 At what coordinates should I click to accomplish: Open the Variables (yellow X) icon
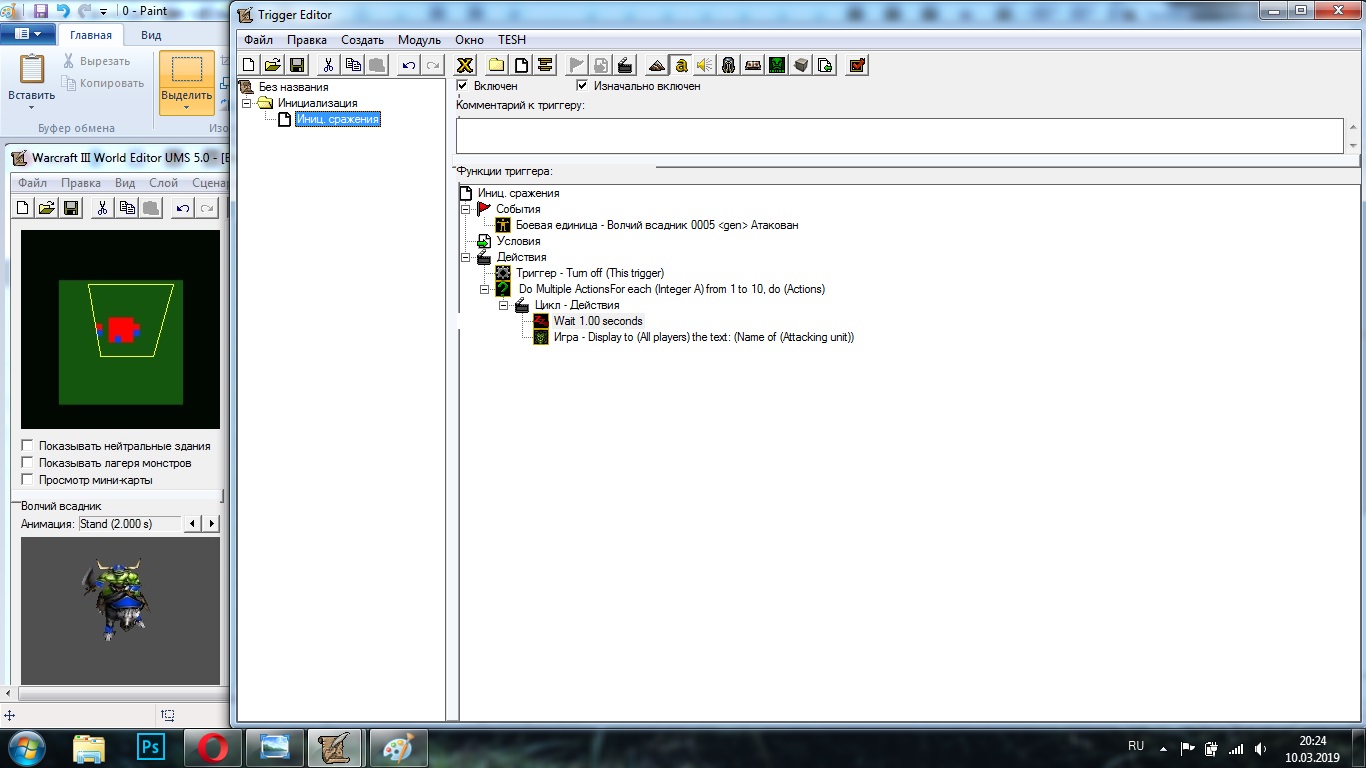coord(465,65)
